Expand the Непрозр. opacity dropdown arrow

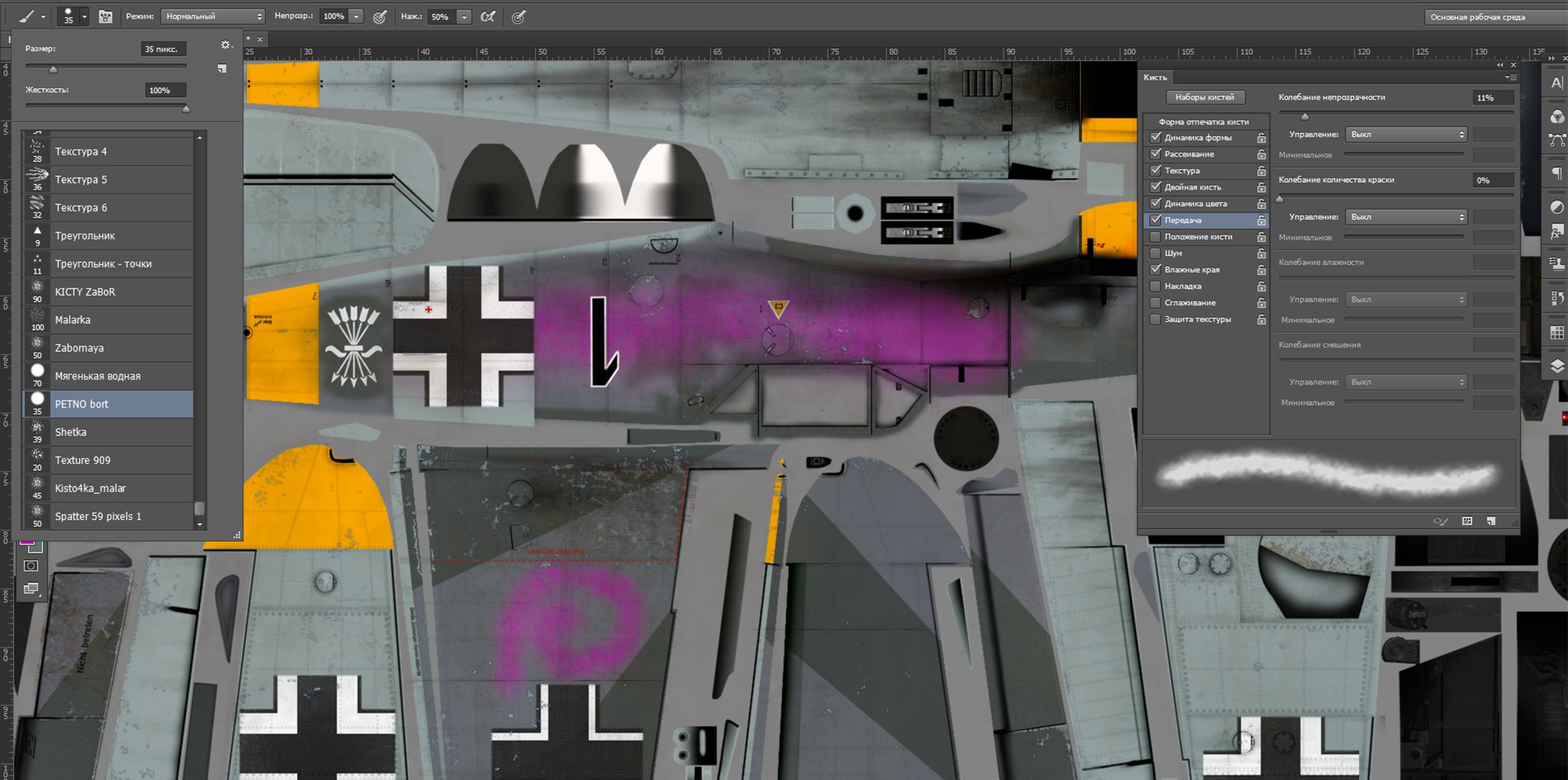(x=356, y=17)
